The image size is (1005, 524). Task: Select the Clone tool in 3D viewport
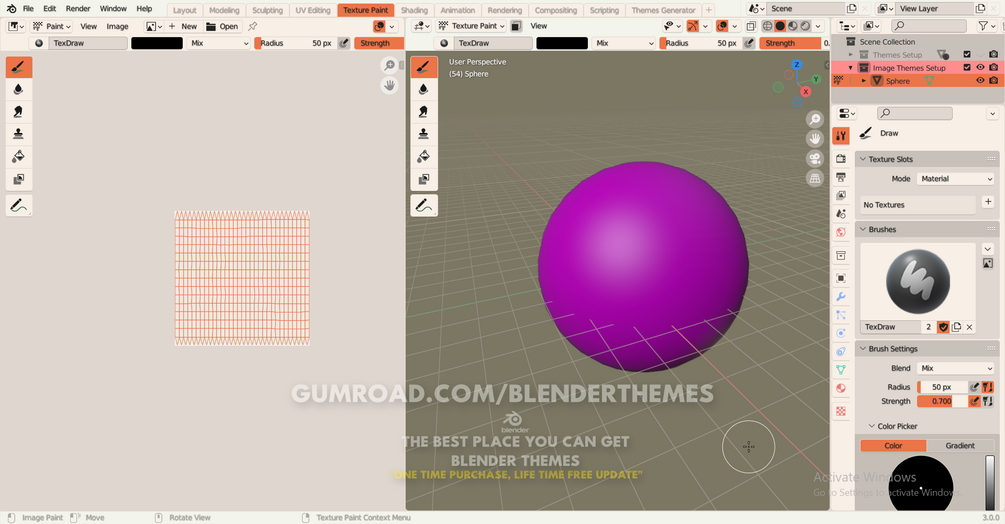[x=424, y=134]
